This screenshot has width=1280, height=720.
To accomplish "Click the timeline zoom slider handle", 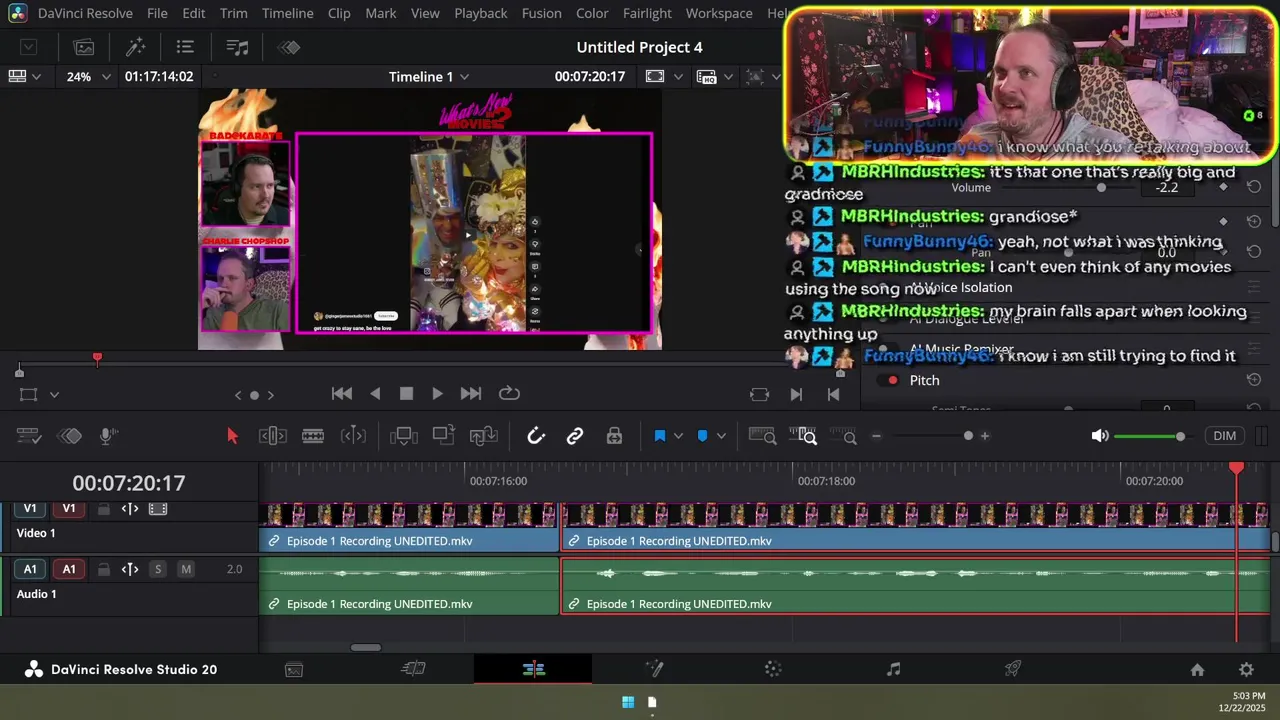I will click(x=968, y=436).
